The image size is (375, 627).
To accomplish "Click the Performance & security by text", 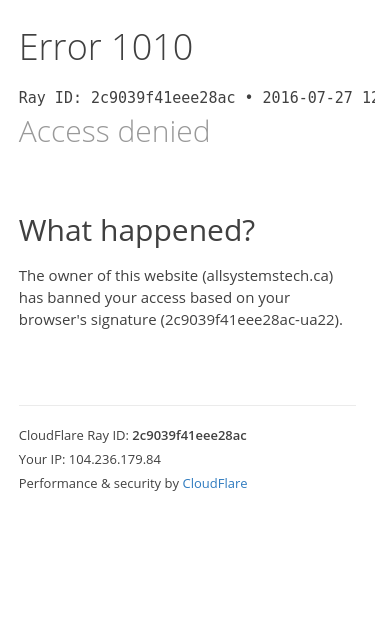I will click(x=99, y=483).
